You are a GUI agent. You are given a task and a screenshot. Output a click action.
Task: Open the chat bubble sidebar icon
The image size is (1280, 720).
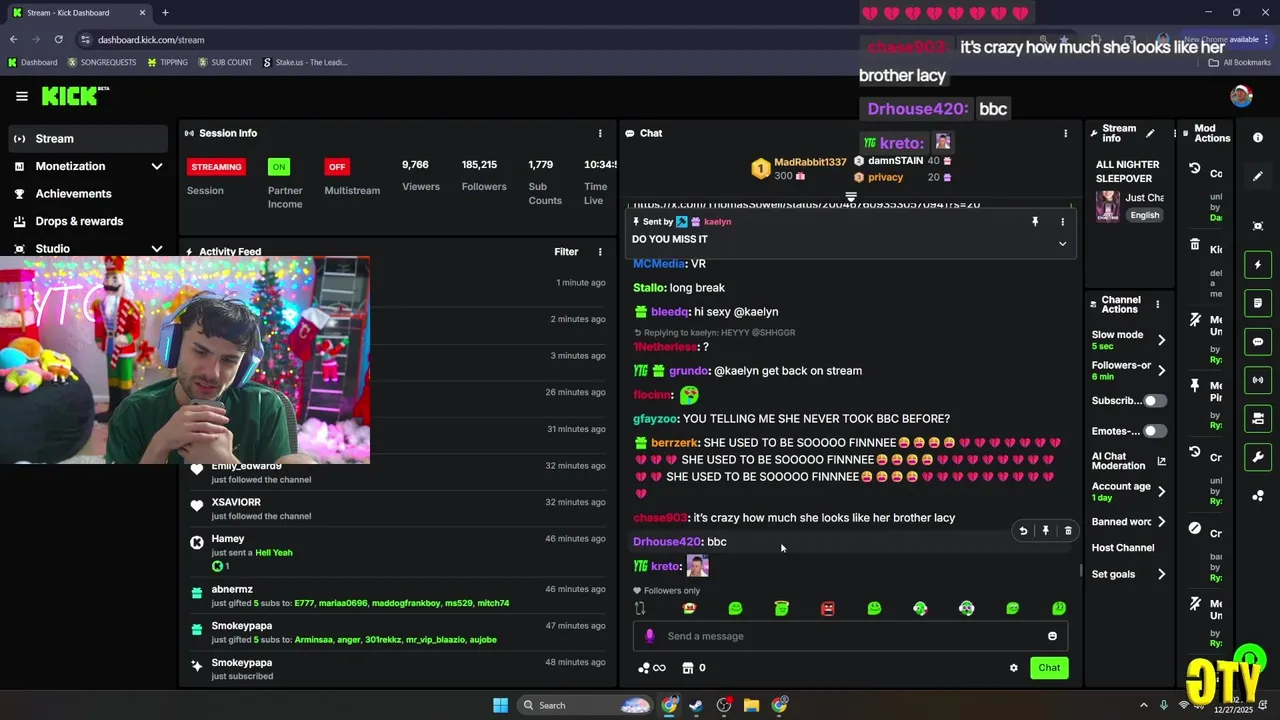pyautogui.click(x=1258, y=342)
